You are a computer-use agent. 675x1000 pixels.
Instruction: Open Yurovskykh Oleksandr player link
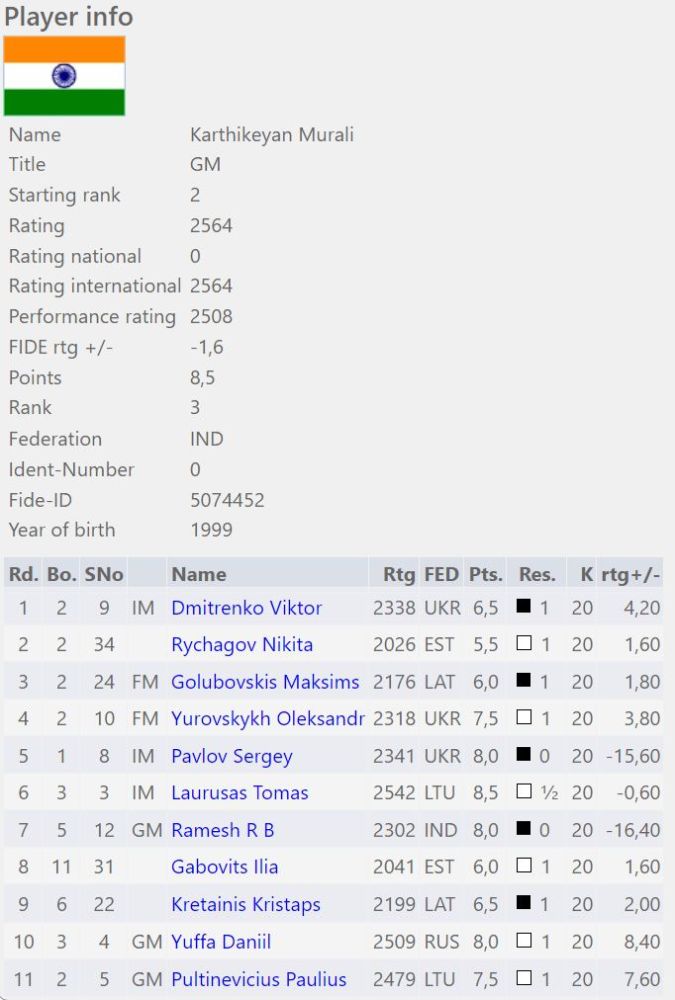tap(268, 719)
